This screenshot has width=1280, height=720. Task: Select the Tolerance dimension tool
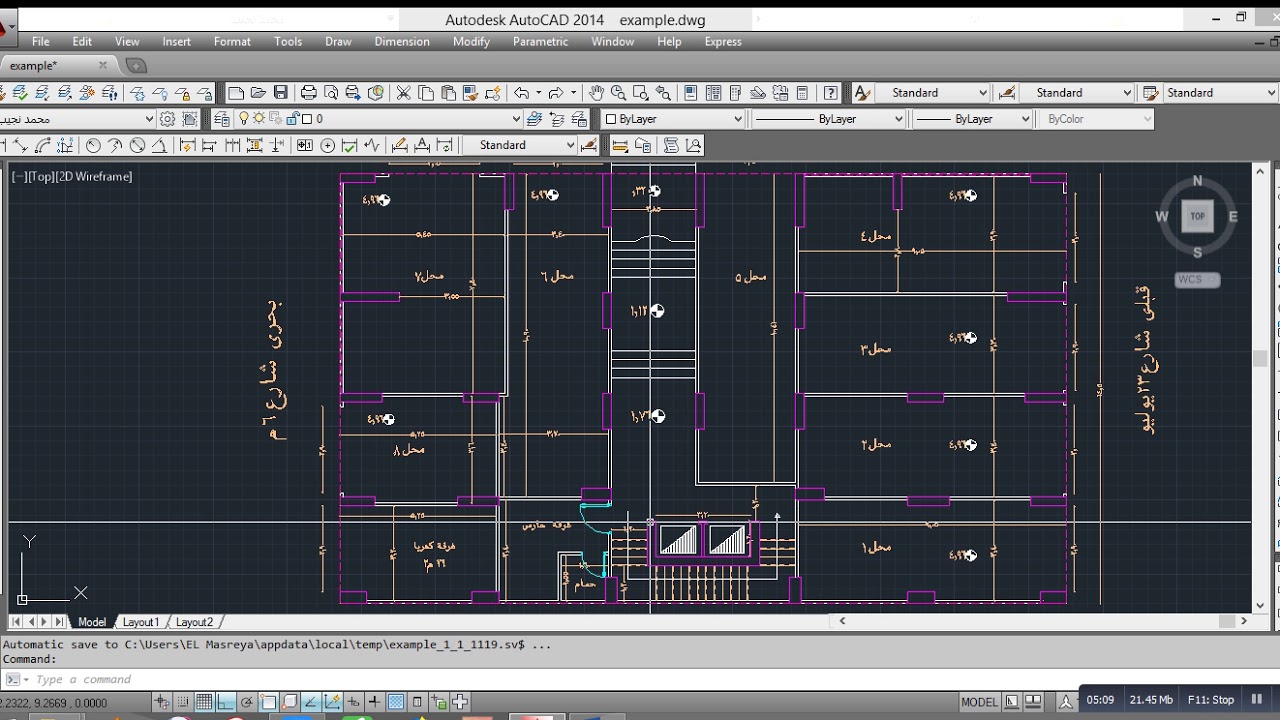tap(305, 145)
